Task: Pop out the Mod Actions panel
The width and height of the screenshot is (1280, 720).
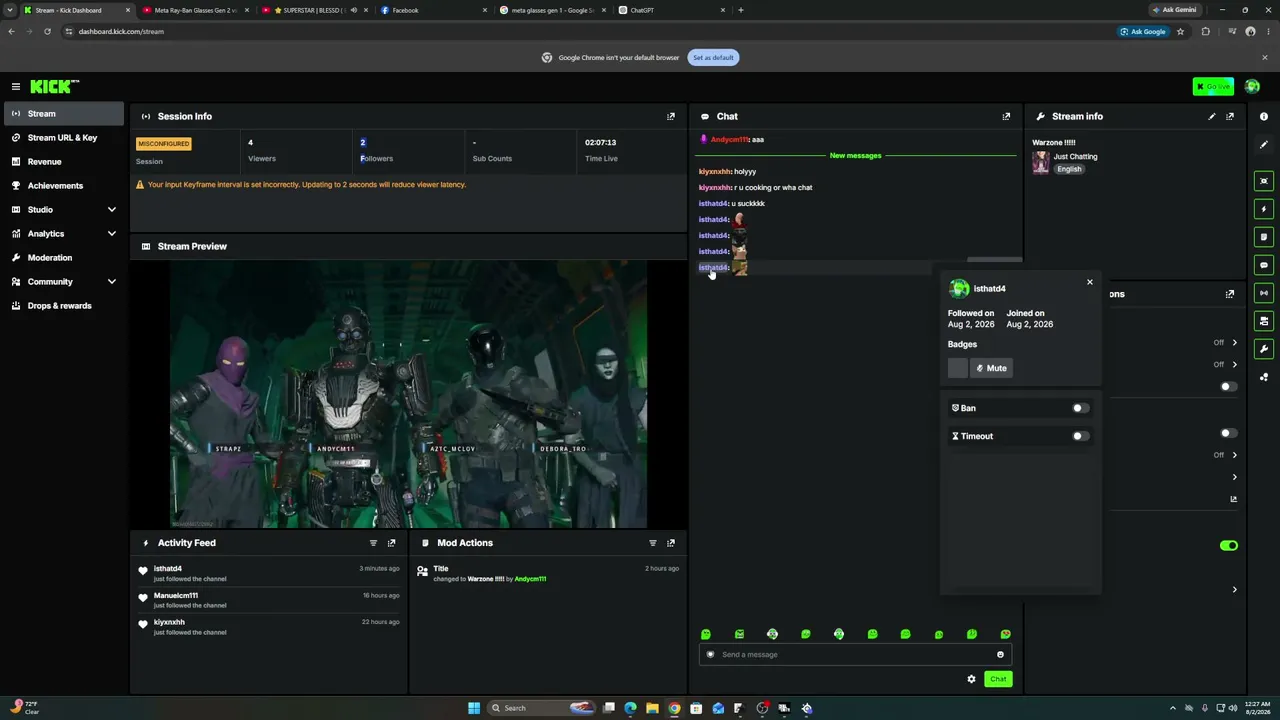Action: pos(671,543)
